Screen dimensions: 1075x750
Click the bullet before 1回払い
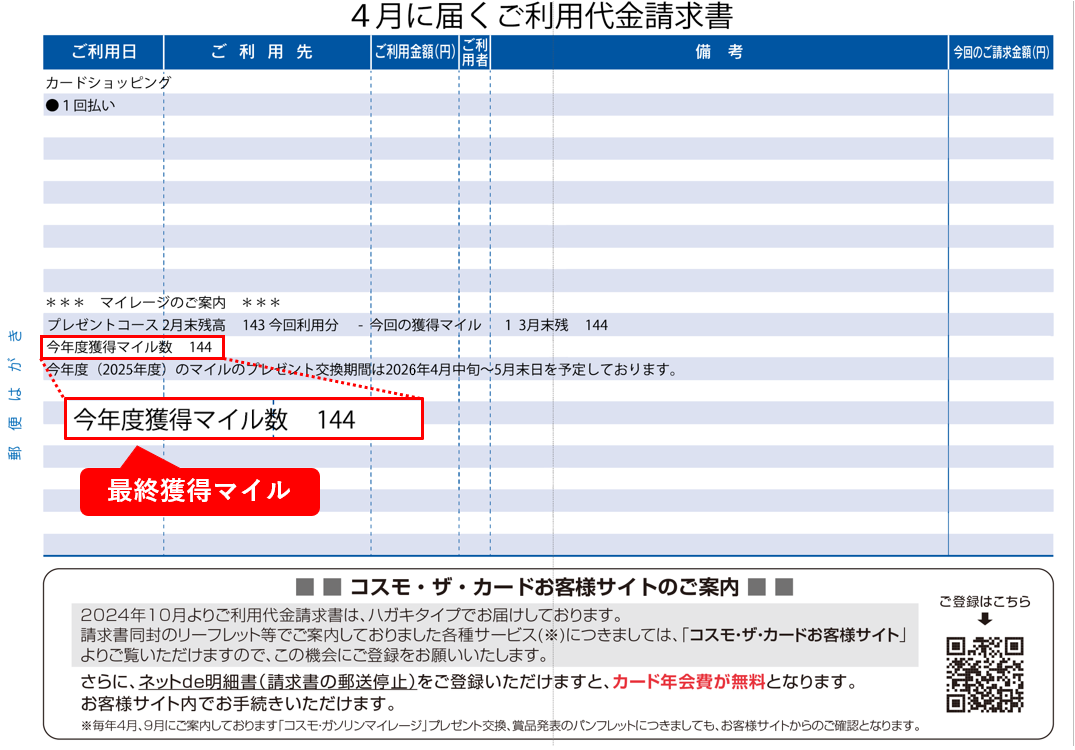[x=52, y=105]
